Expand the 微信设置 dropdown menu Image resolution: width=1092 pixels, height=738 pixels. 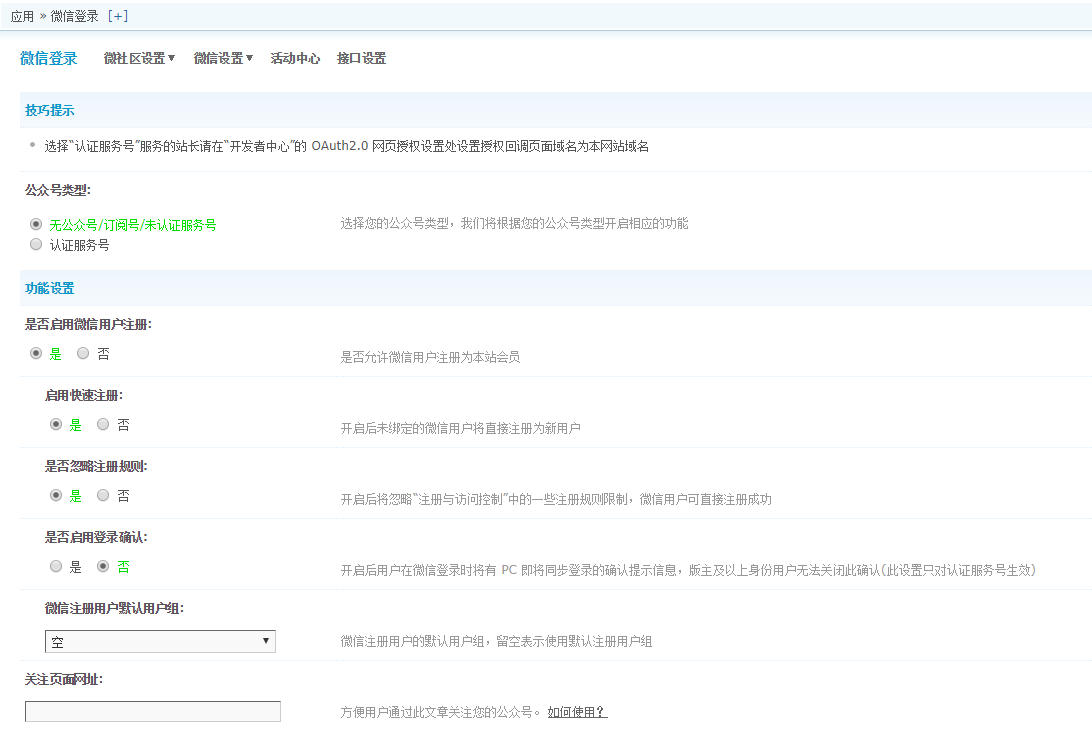coord(224,58)
